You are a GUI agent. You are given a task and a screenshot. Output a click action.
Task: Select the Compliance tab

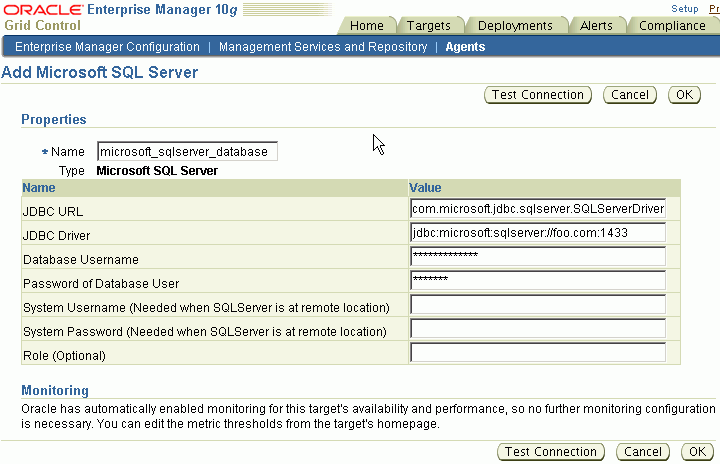coord(672,26)
